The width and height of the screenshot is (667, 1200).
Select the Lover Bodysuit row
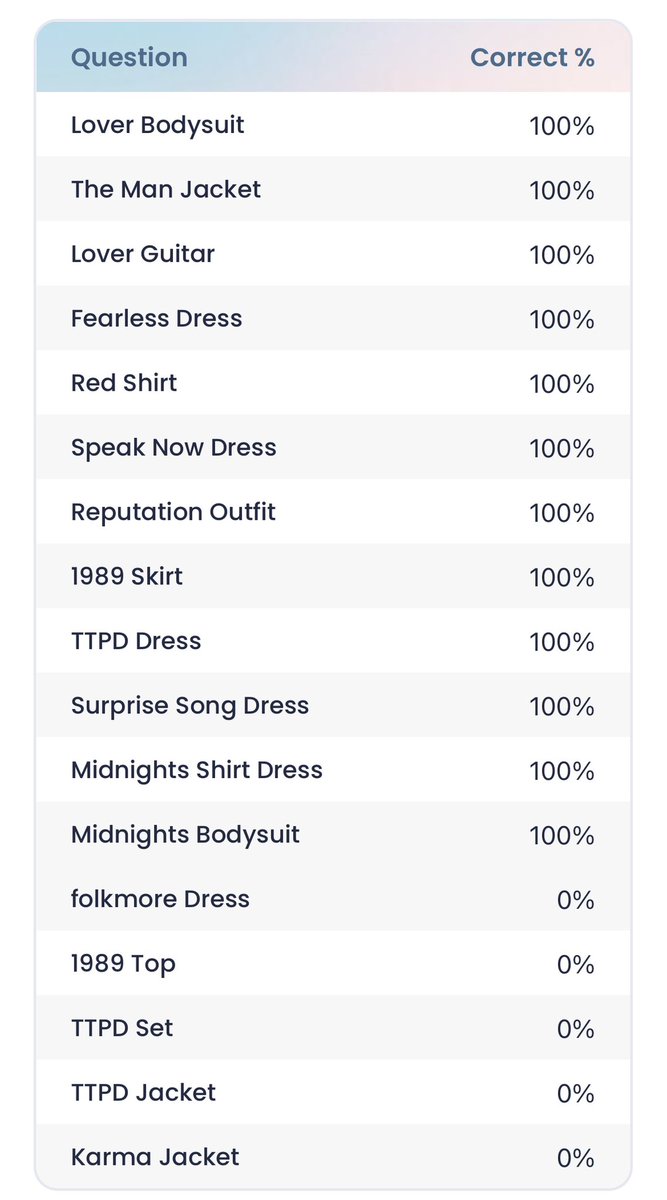coord(333,125)
